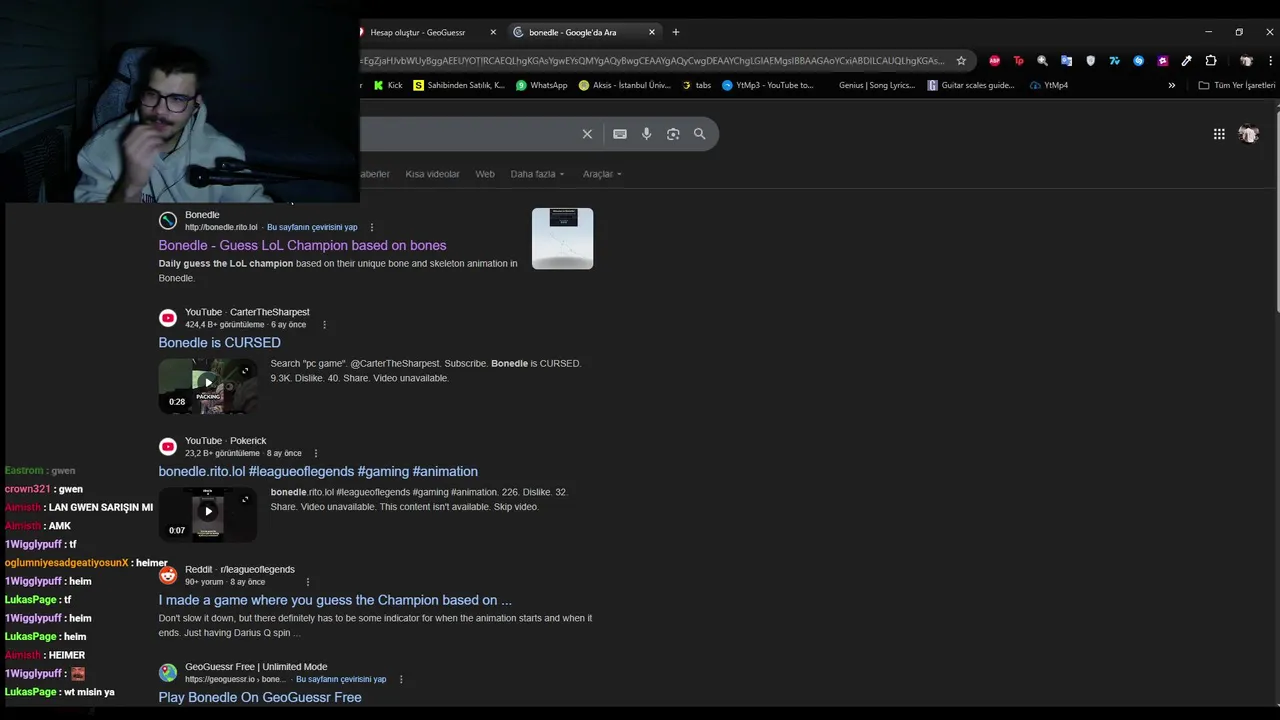Open Bonedle - Guess LoL Champion result
The width and height of the screenshot is (1280, 720).
302,245
